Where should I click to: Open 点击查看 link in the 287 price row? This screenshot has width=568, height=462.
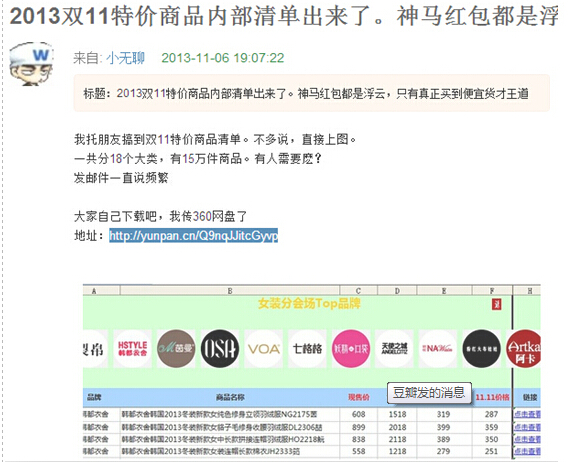tap(527, 414)
